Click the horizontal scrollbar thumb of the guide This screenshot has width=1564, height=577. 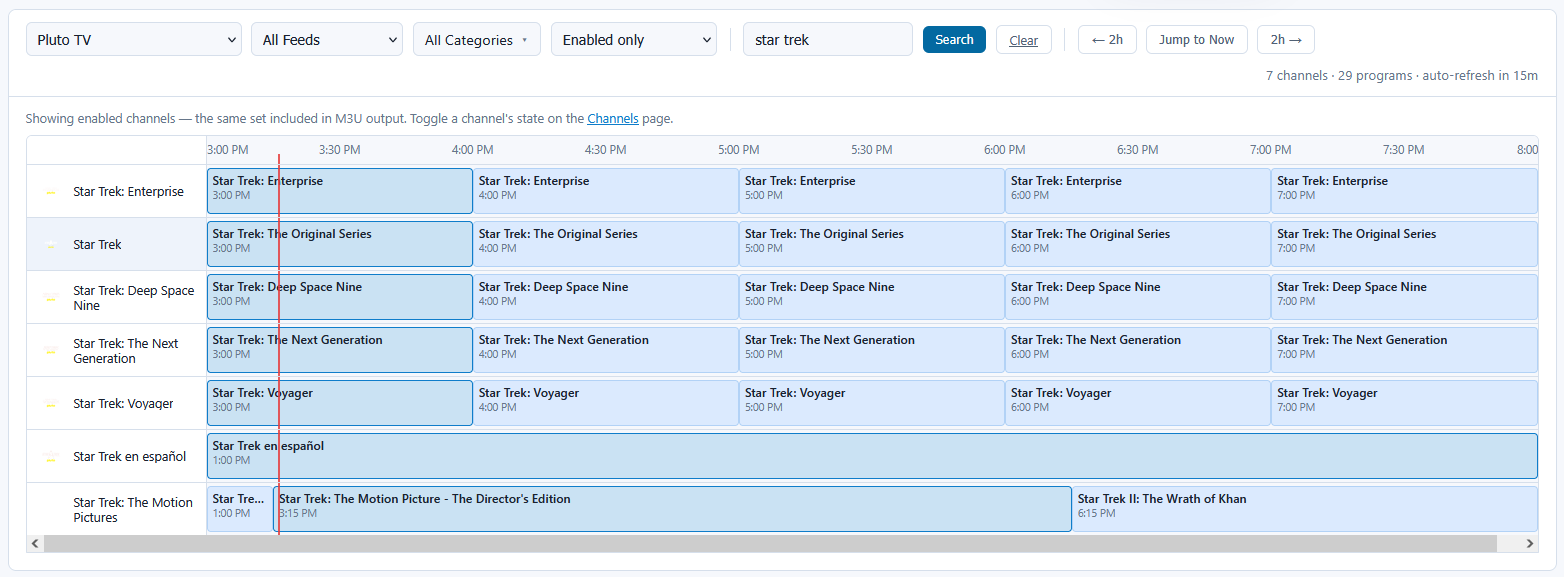[770, 543]
